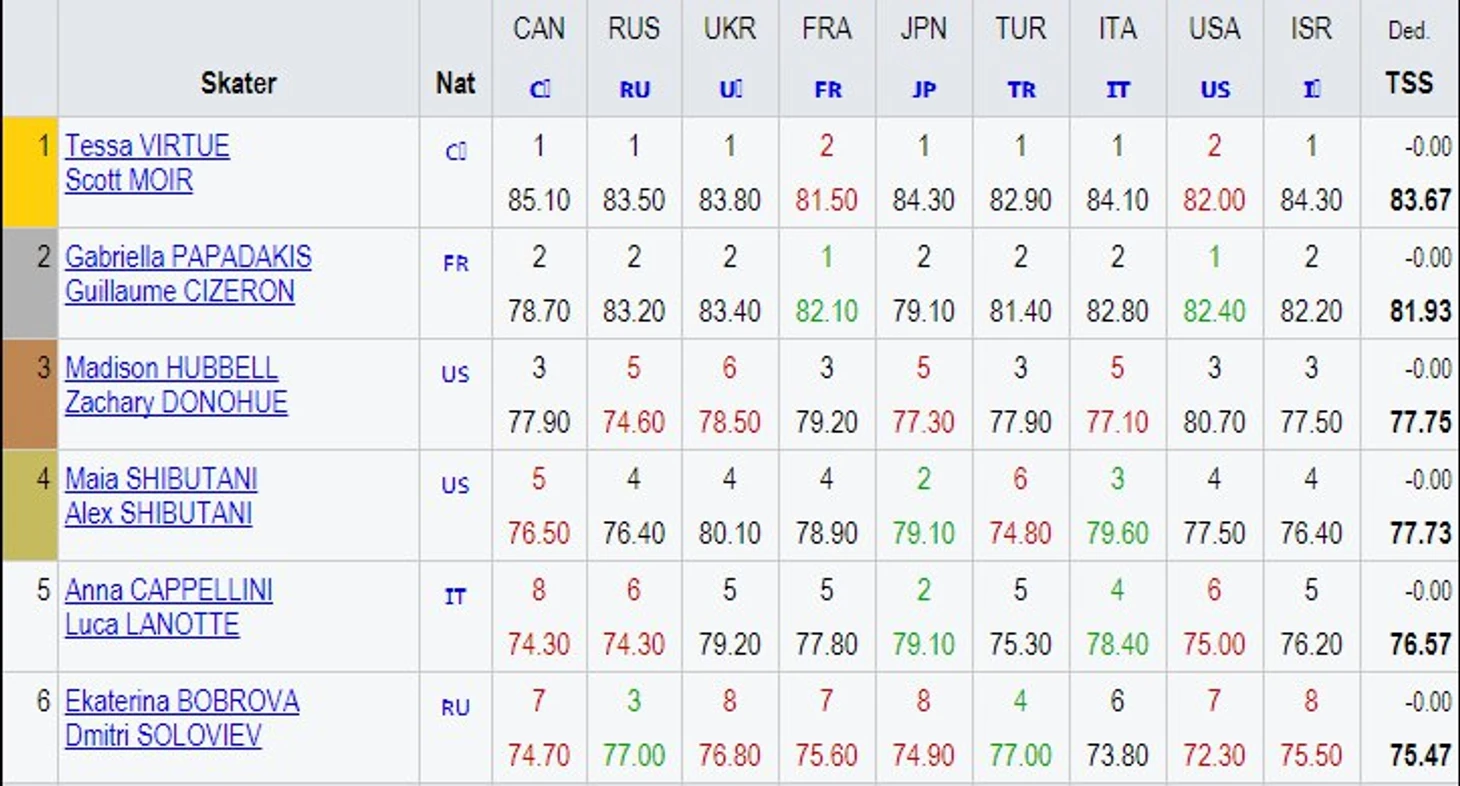
Task: Open the Tessa VIRTUE skater link
Action: tap(147, 146)
